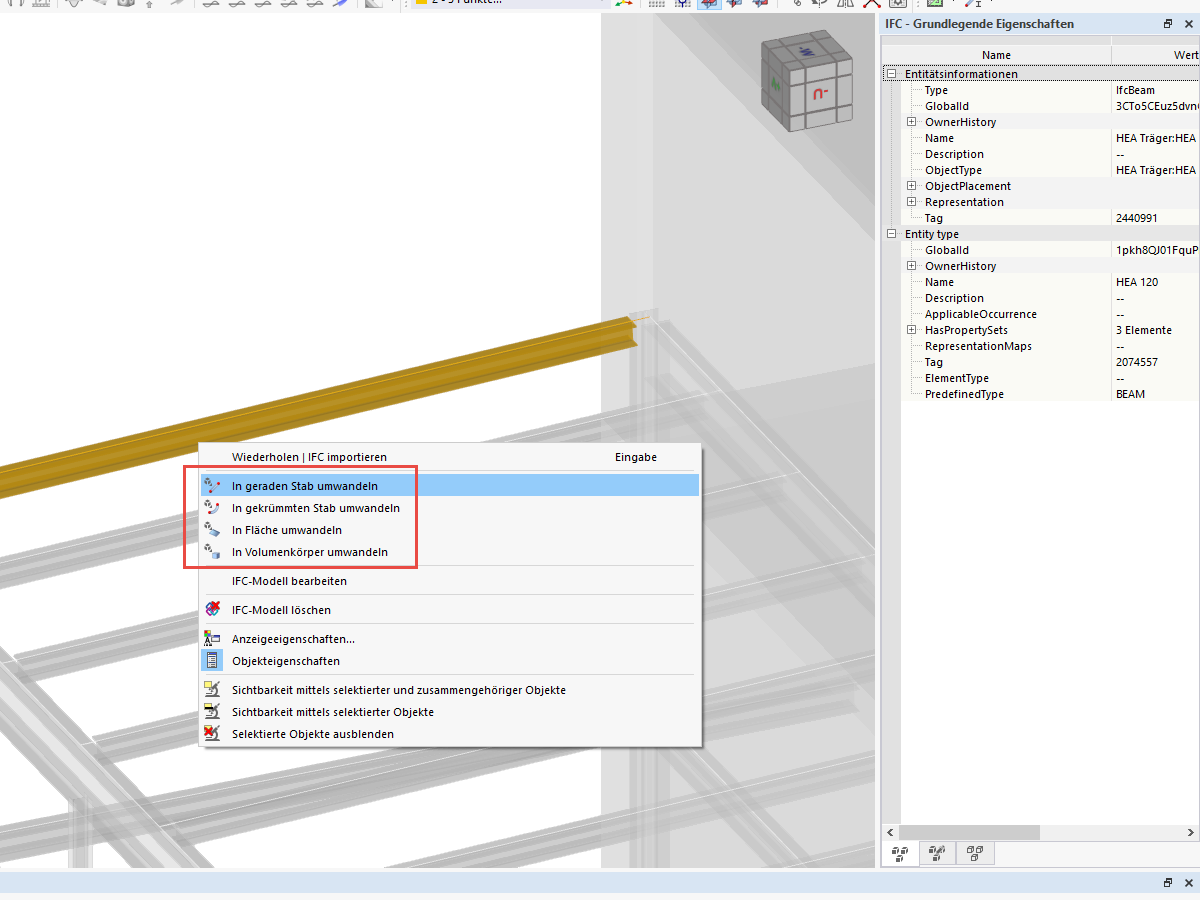Click the 'Name' column header
Viewport: 1200px width, 900px height.
pyautogui.click(x=996, y=55)
